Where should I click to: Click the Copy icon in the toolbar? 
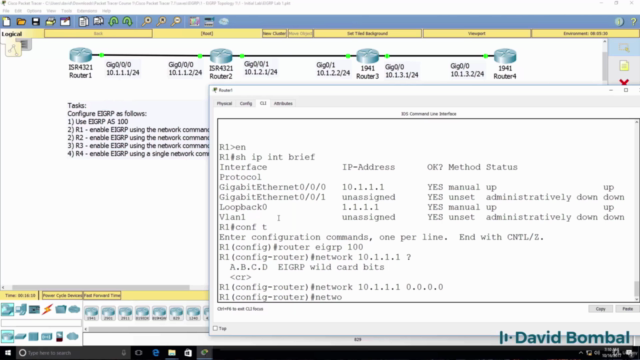pyautogui.click(x=84, y=22)
